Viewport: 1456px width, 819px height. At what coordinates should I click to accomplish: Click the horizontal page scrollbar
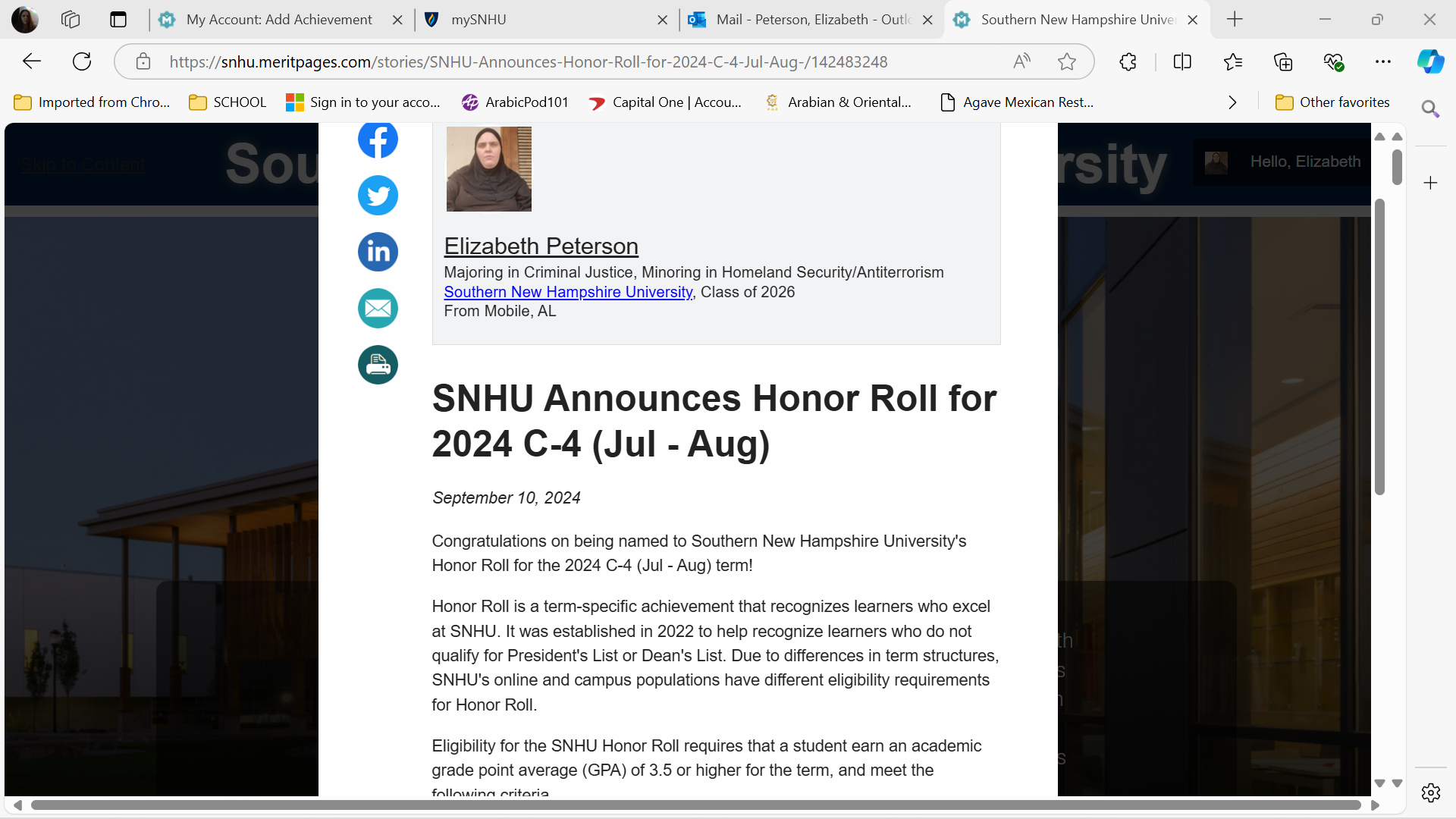pos(695,805)
